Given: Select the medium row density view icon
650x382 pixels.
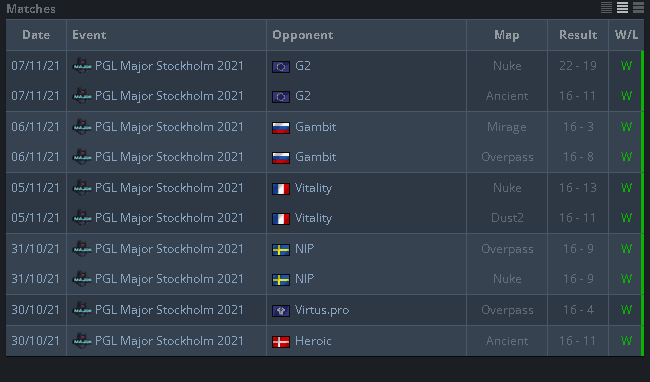Looking at the screenshot, I should coord(622,7).
